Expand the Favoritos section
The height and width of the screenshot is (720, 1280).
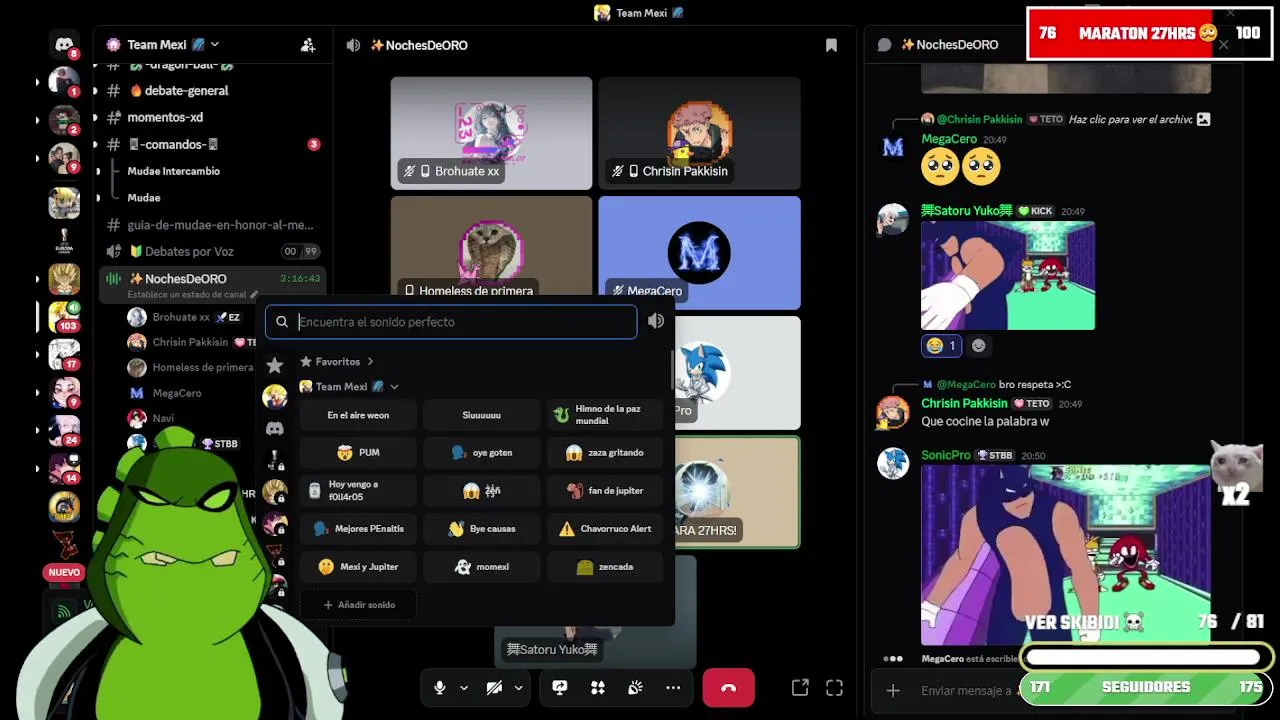tap(337, 362)
